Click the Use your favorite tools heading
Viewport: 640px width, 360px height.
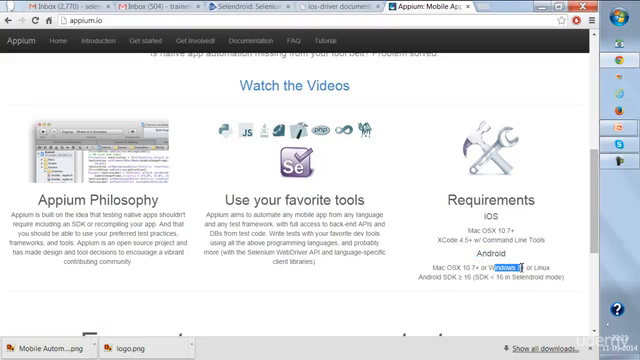[x=294, y=200]
